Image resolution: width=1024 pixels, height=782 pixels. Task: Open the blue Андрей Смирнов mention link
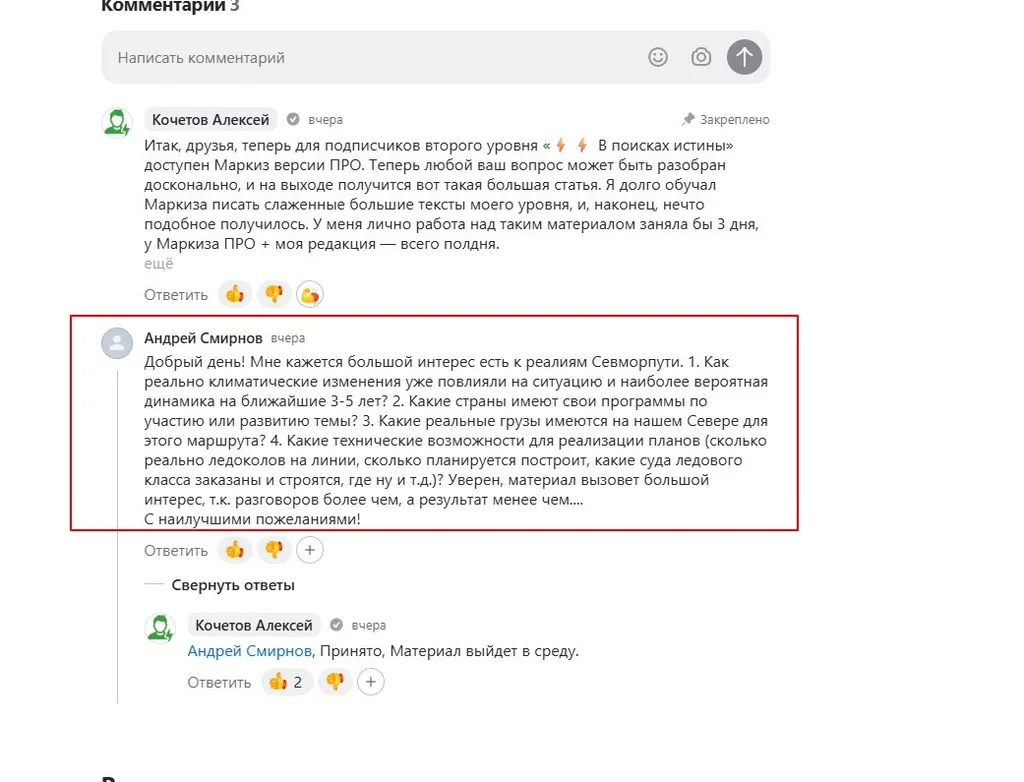coord(250,651)
